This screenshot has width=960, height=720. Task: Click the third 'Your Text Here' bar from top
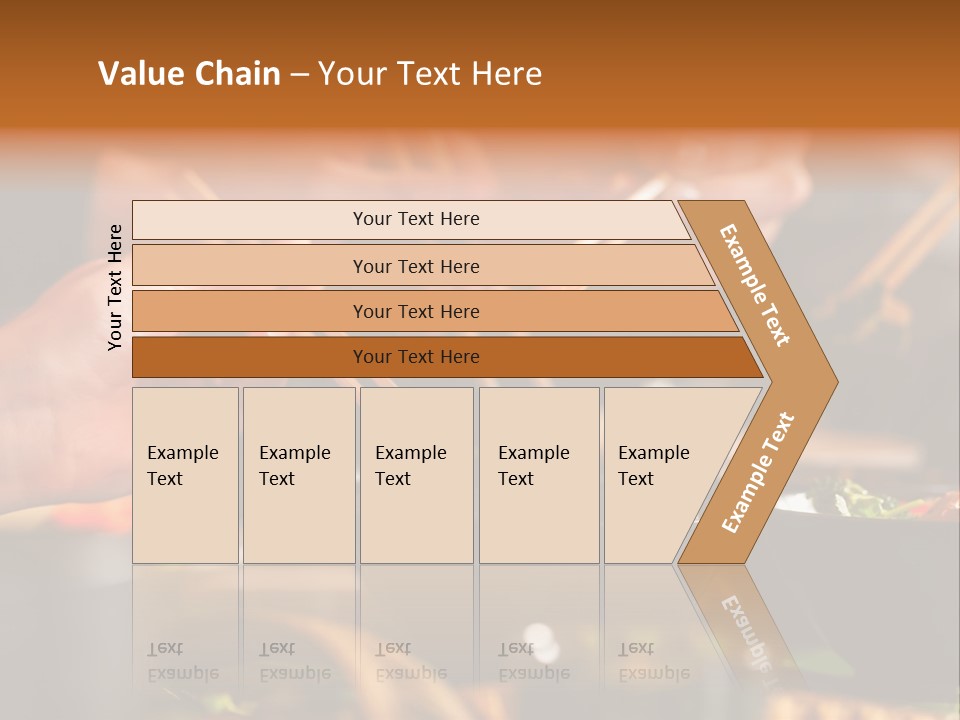click(x=415, y=311)
